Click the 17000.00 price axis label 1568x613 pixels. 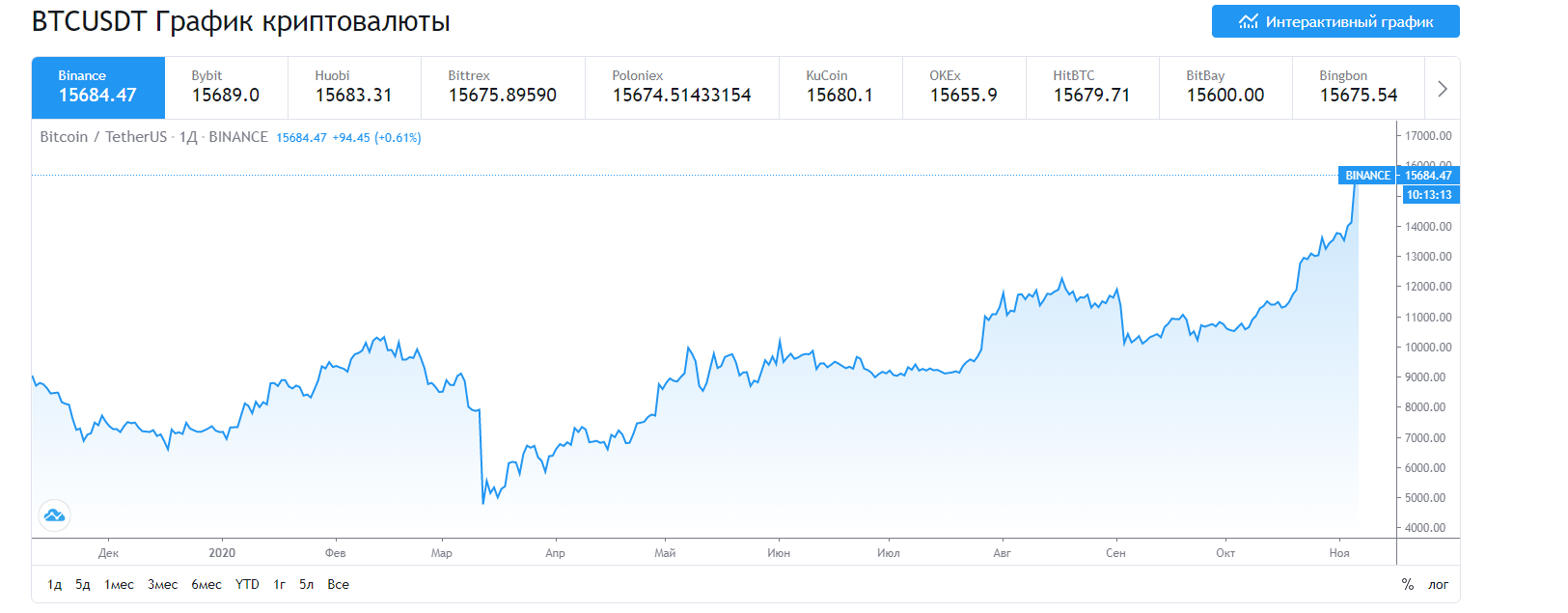pyautogui.click(x=1428, y=136)
